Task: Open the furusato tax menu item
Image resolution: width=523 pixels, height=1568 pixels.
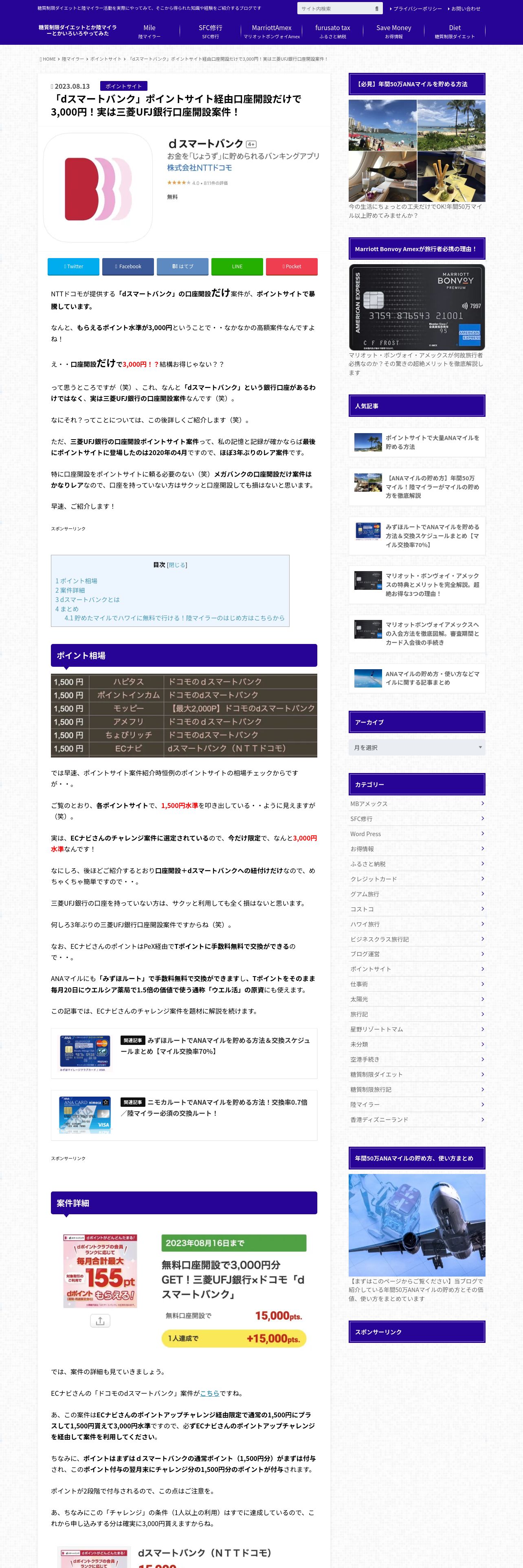Action: [332, 32]
